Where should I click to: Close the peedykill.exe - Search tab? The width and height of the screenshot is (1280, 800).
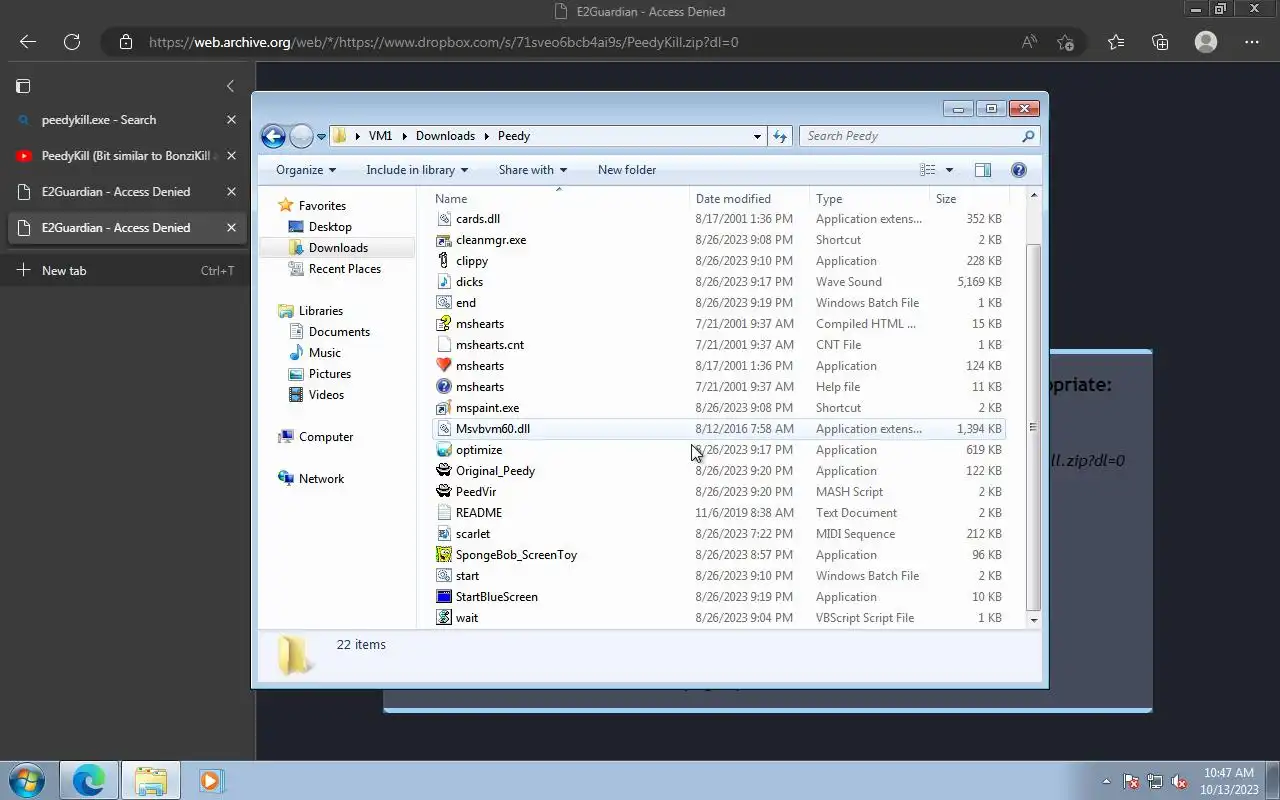(x=231, y=120)
